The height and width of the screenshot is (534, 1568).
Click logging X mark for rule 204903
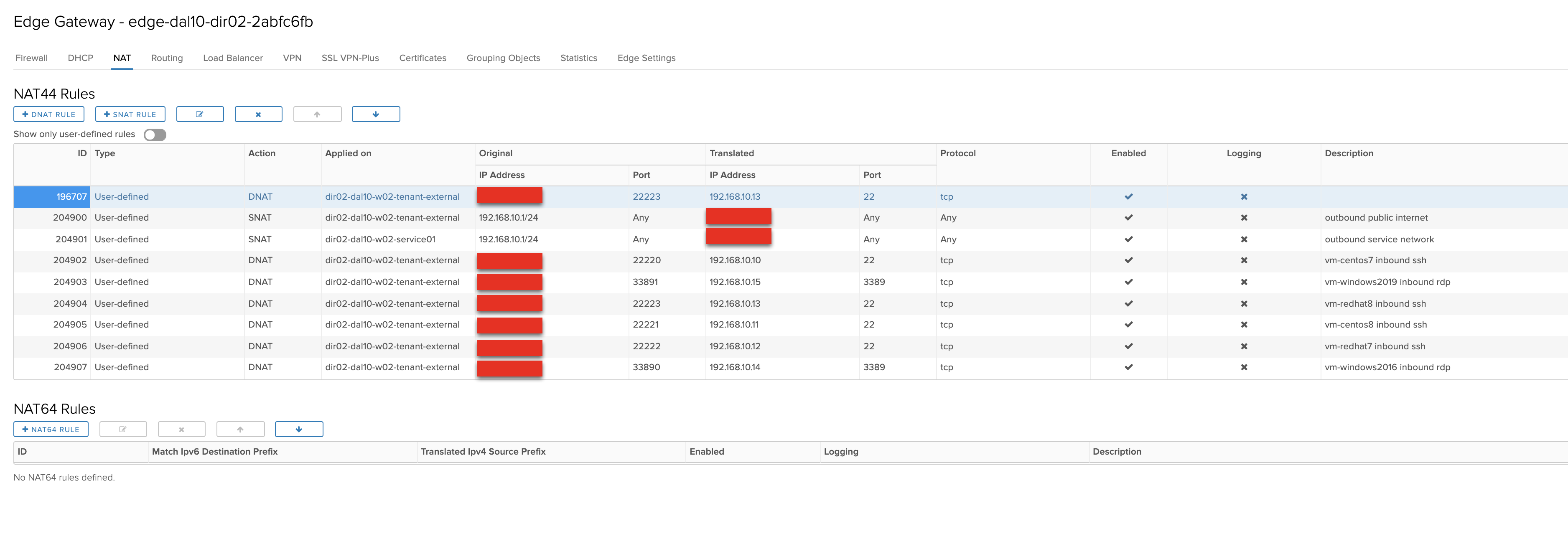click(1244, 282)
